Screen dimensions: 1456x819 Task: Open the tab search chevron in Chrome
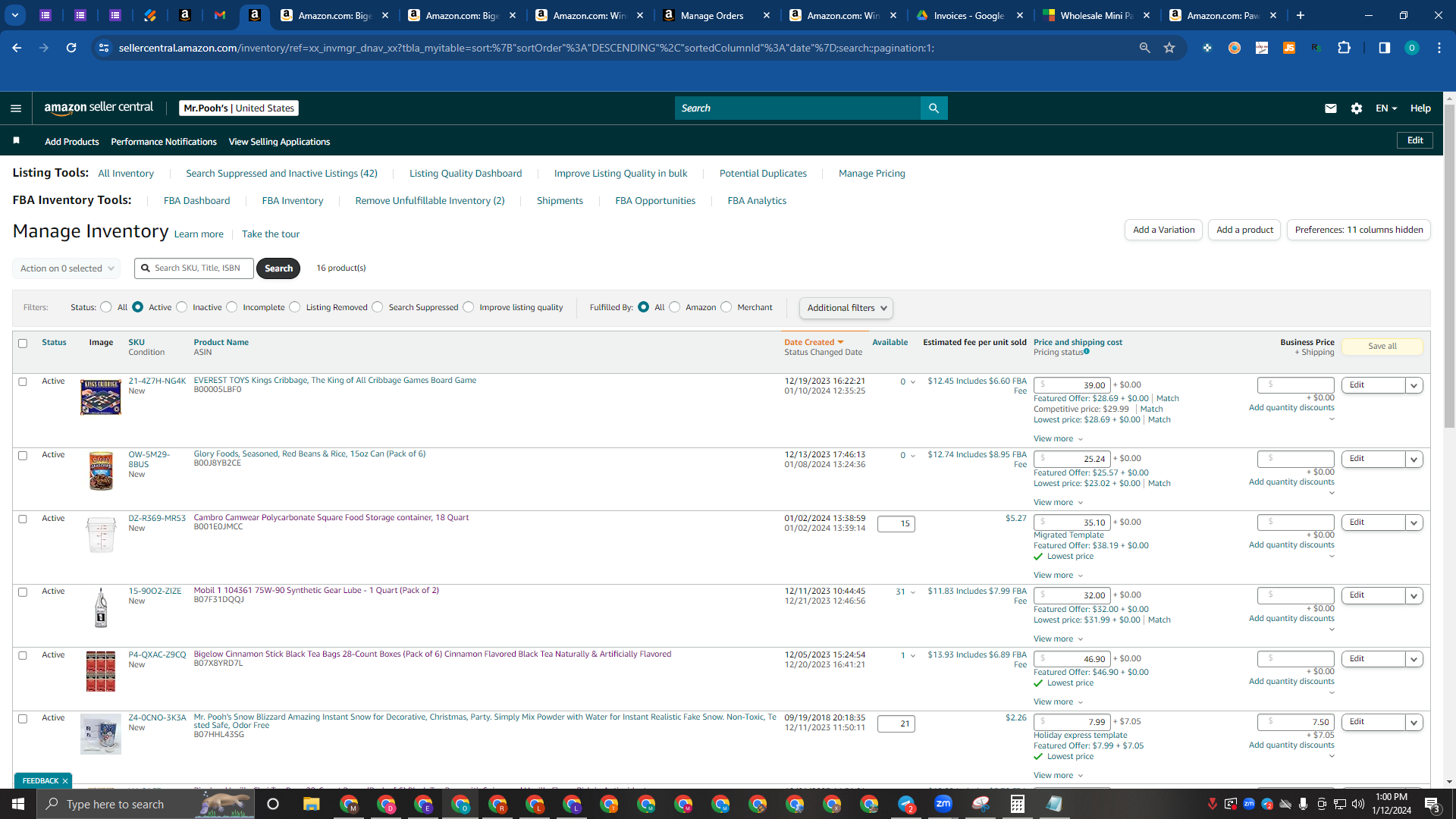point(15,15)
